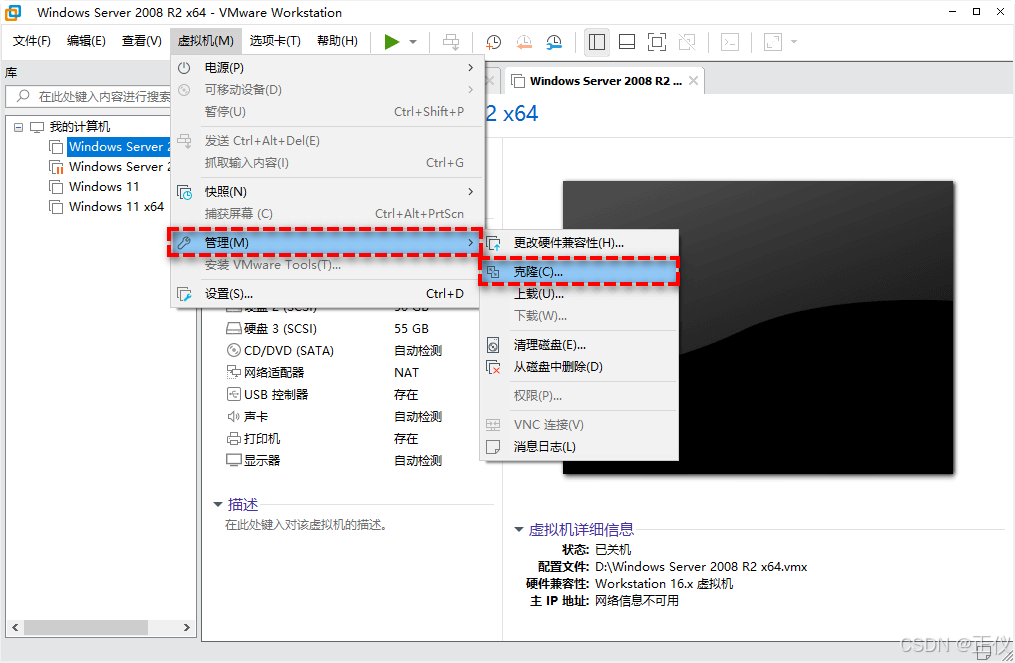Click the snapshot icon beside 快照(N)

(x=184, y=192)
